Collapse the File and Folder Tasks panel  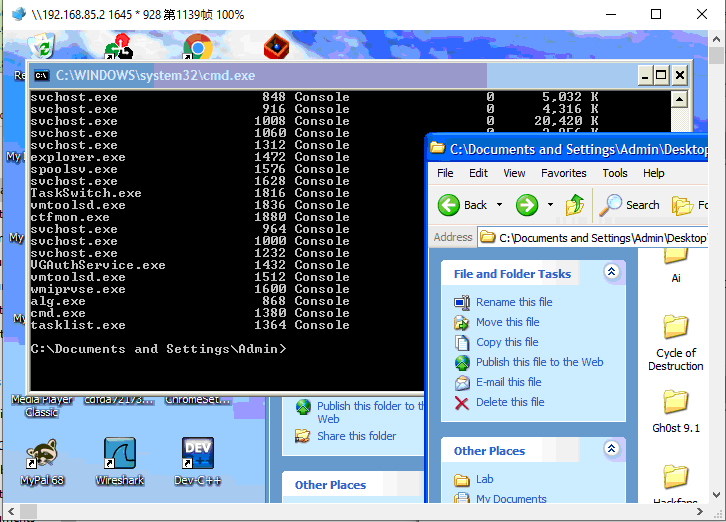pos(611,272)
